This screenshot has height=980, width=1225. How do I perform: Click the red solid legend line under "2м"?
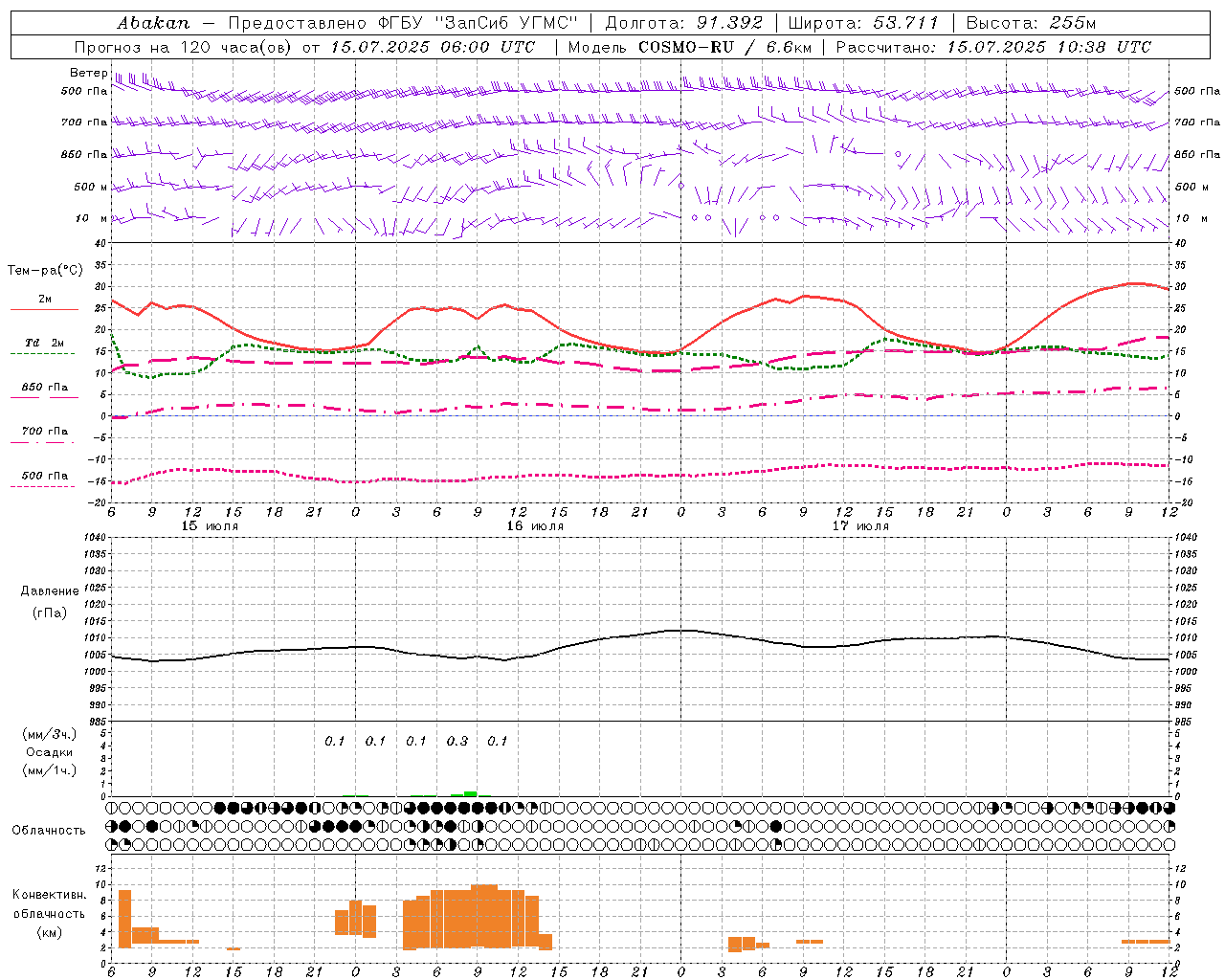pyautogui.click(x=44, y=310)
